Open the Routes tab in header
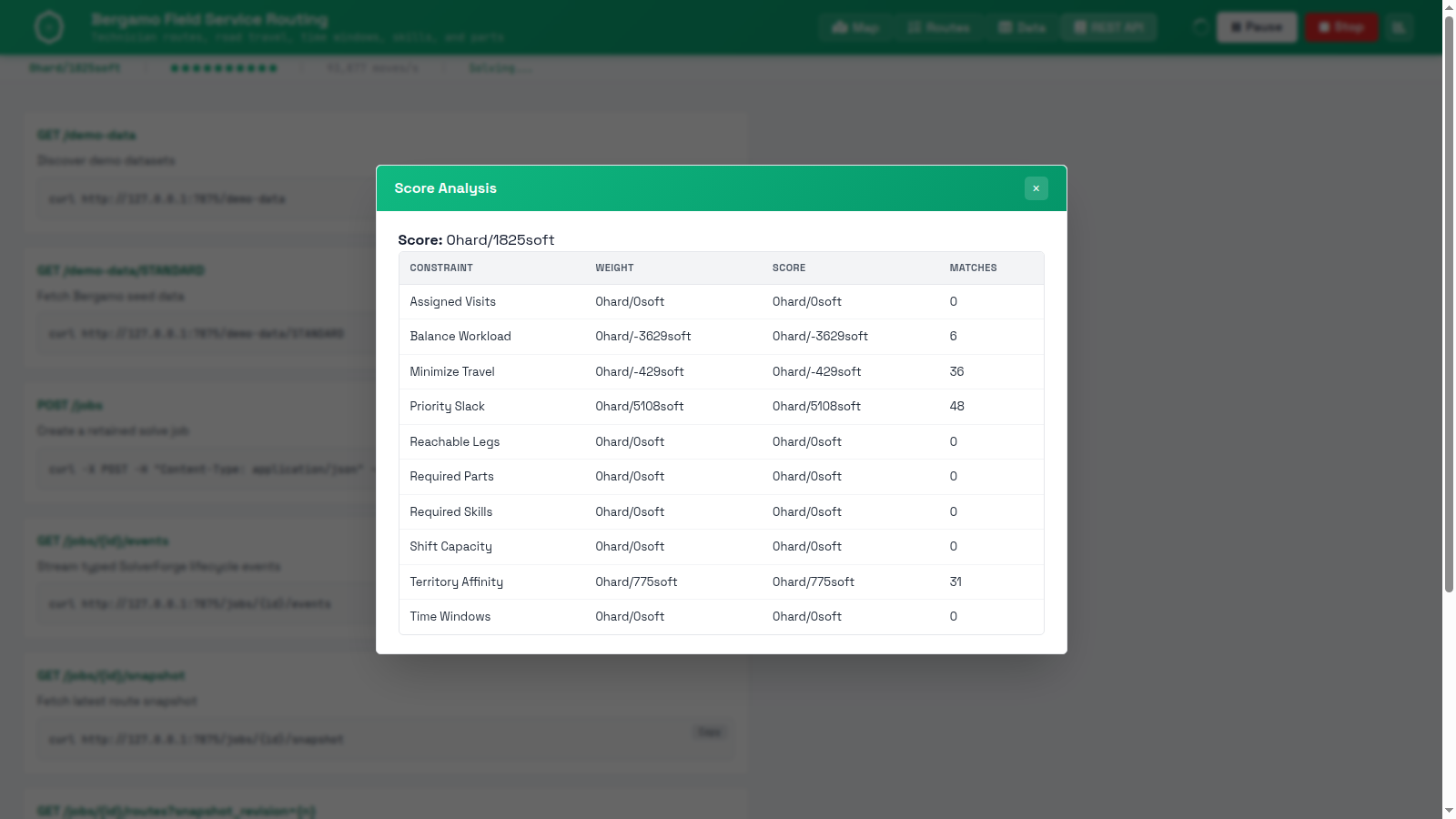Screen dimensions: 1456x819 (x=939, y=27)
